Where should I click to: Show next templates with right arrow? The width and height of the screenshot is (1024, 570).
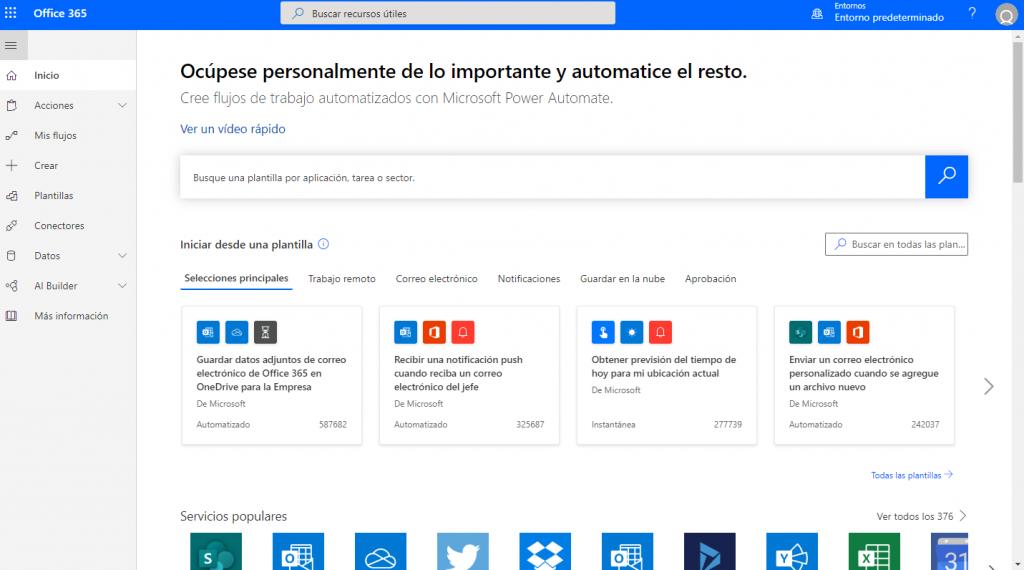(989, 387)
